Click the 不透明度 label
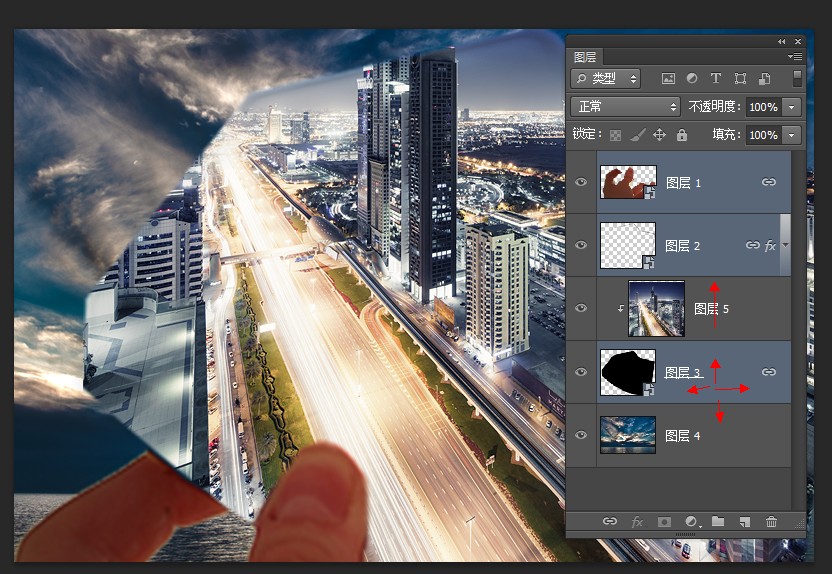The image size is (832, 574). tap(714, 107)
